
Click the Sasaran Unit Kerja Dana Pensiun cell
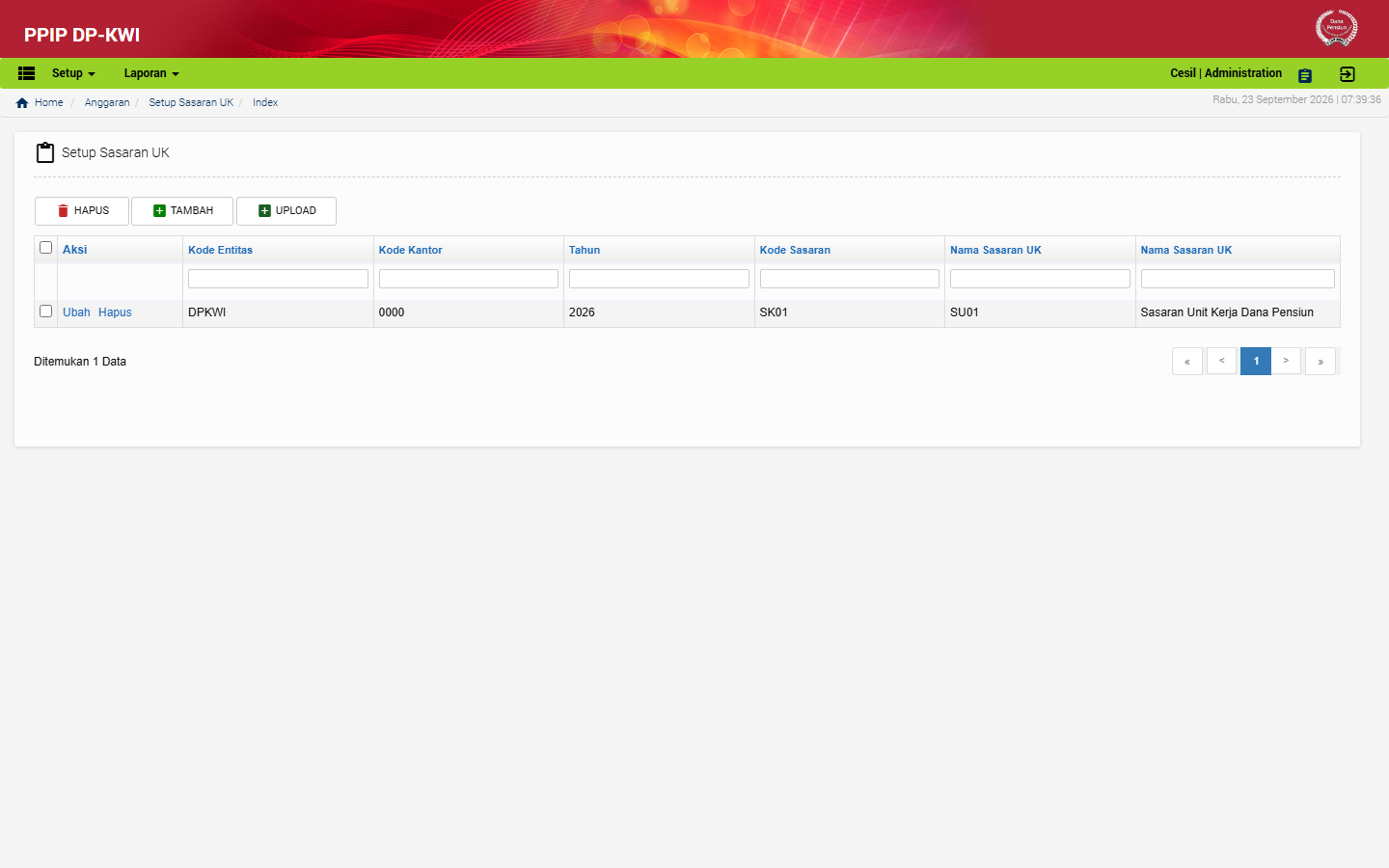coord(1238,312)
